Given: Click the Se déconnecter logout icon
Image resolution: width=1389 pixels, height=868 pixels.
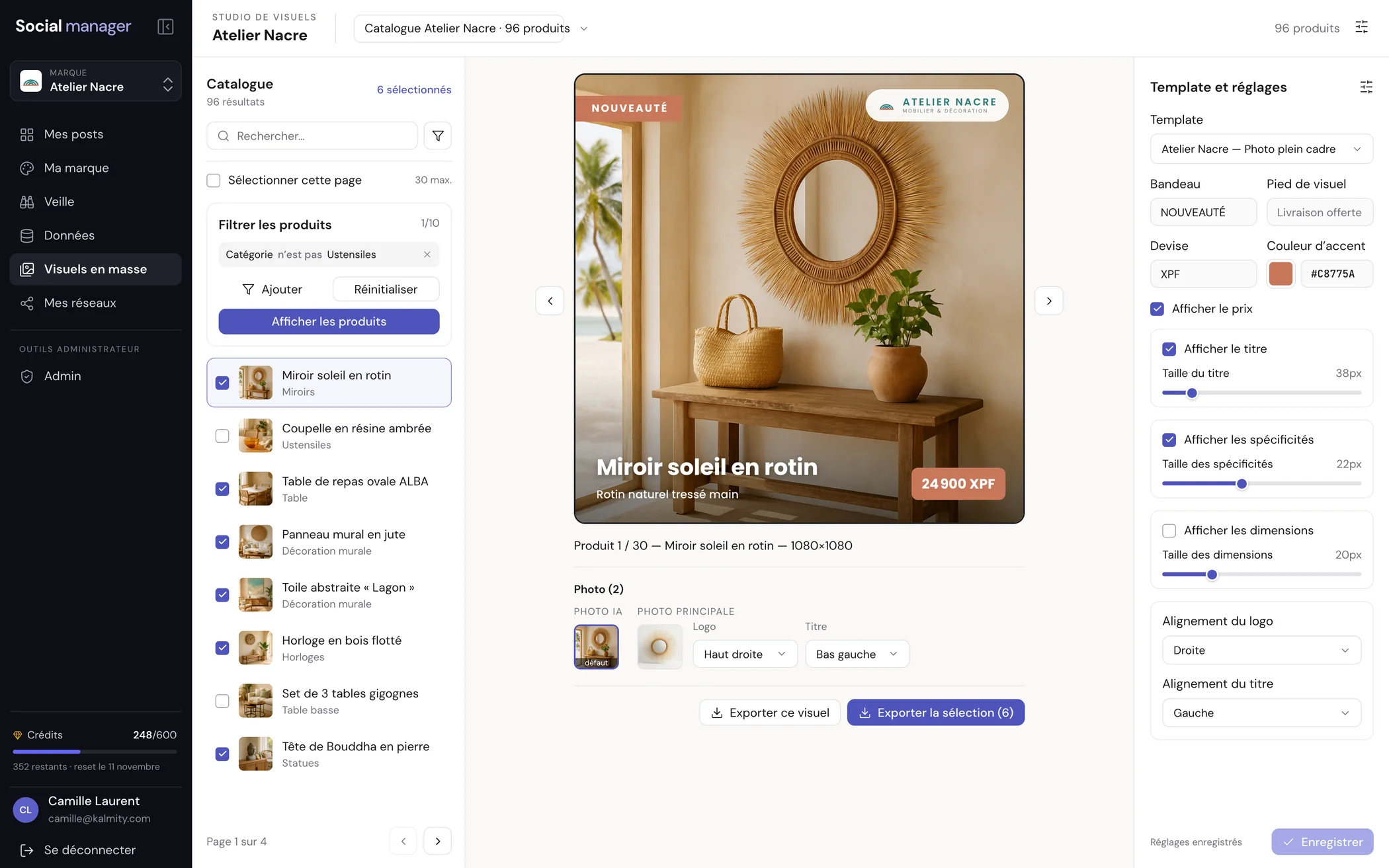Looking at the screenshot, I should pos(27,849).
